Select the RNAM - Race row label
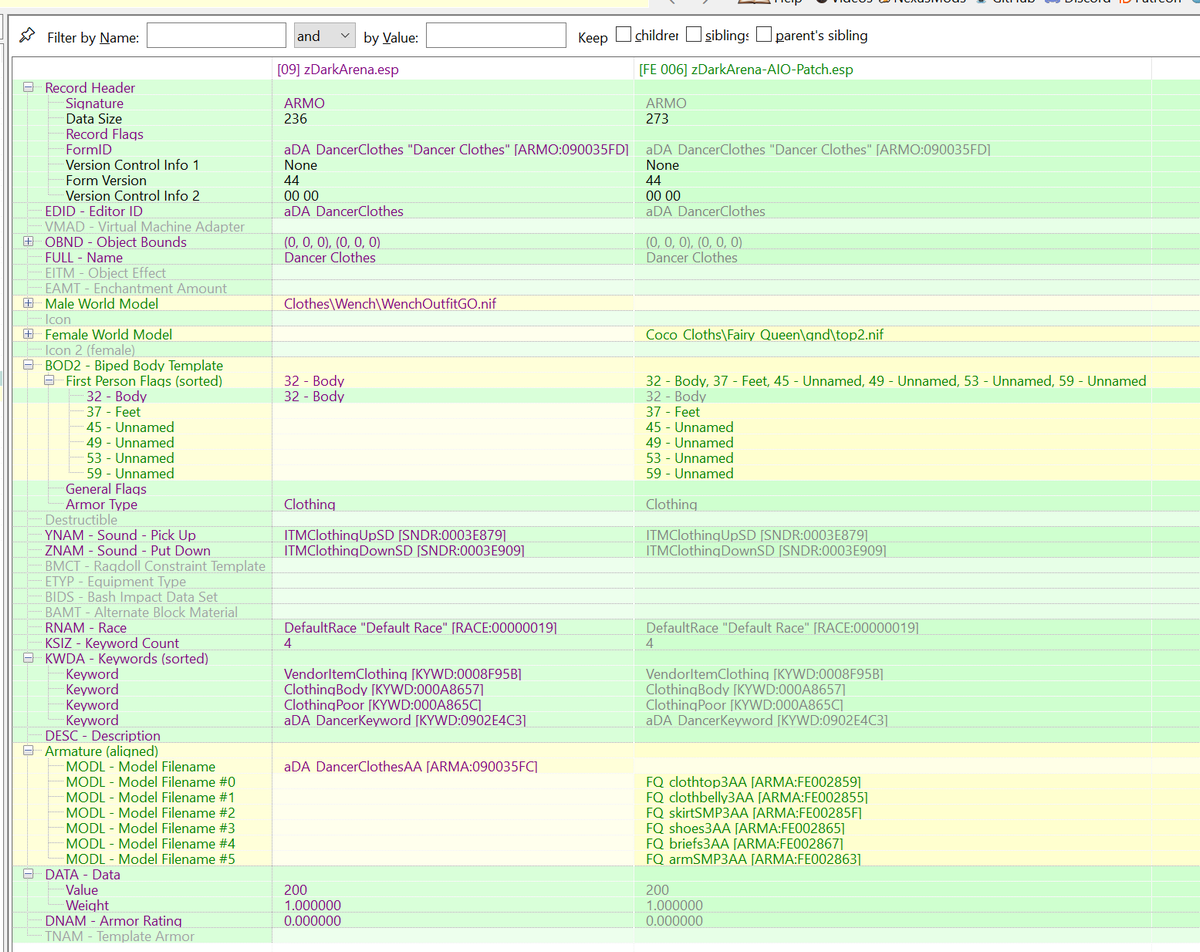The width and height of the screenshot is (1200, 952). [86, 628]
